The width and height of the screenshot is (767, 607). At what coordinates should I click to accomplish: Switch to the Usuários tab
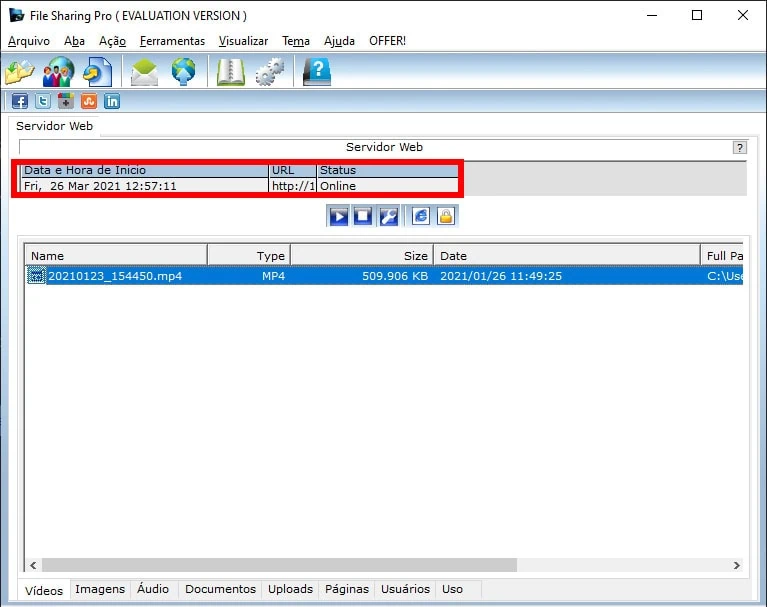[405, 589]
